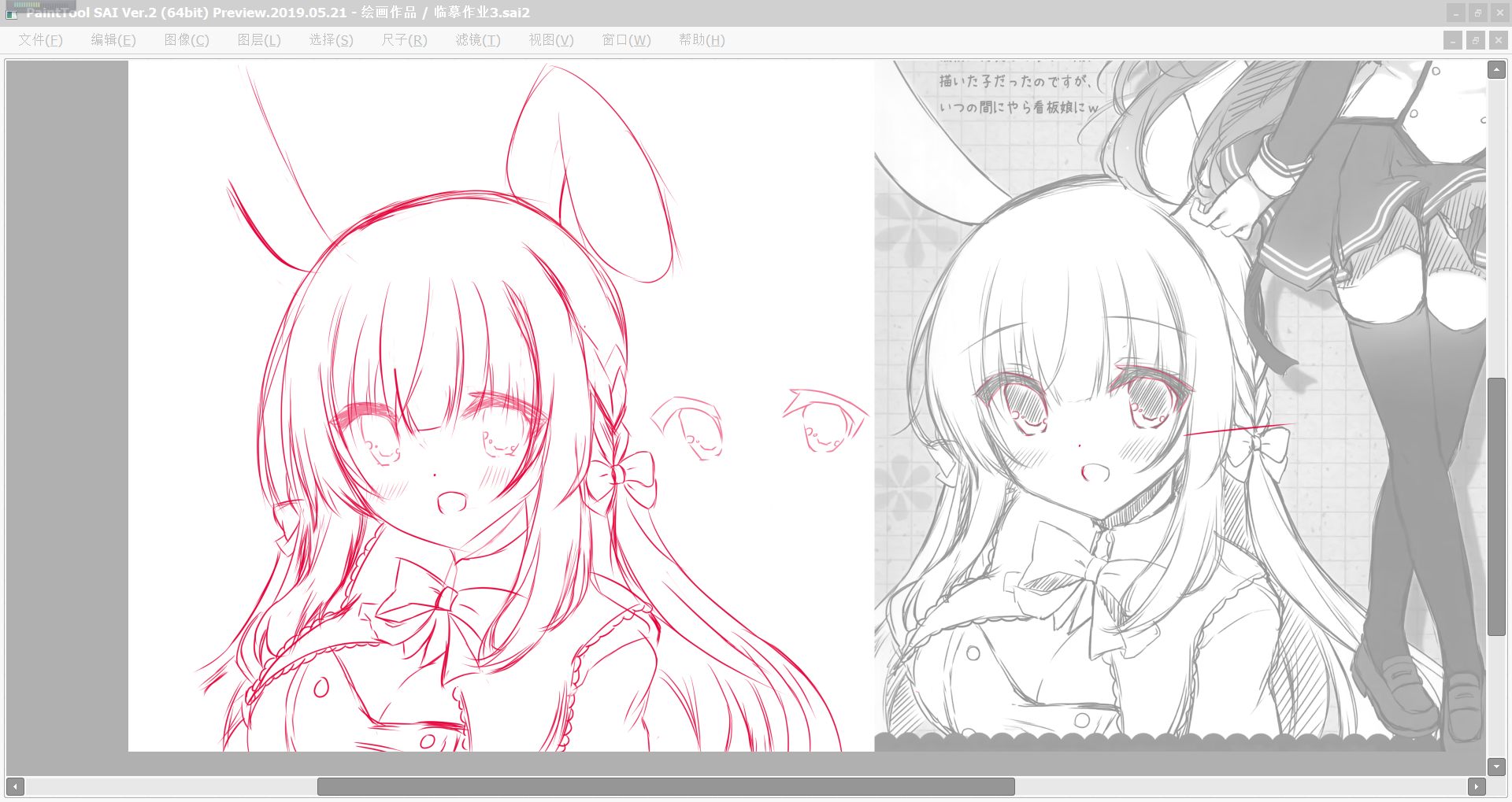1512x802 pixels.
Task: Close the PaintTool SAI application
Action: tap(1499, 13)
